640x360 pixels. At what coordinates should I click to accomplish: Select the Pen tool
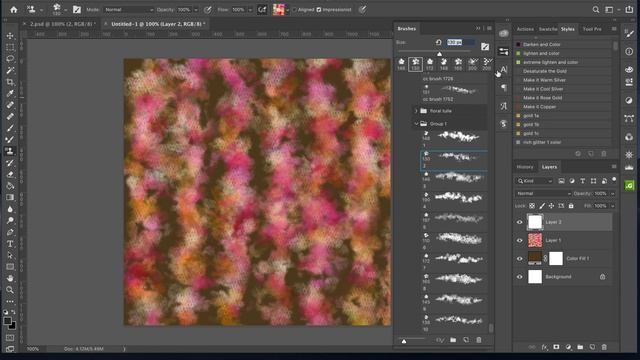(x=10, y=232)
